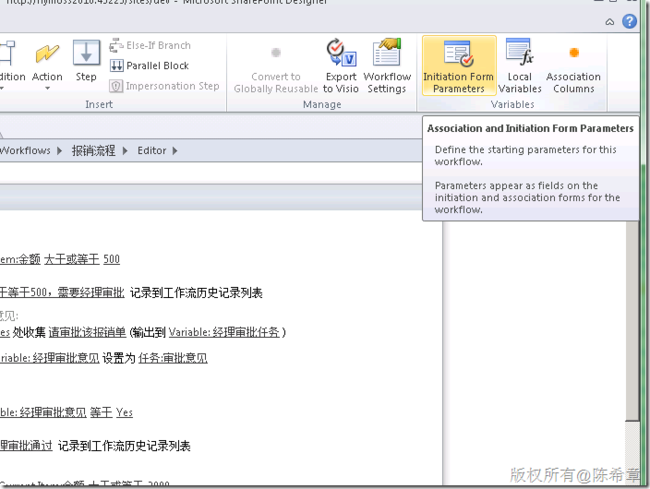Click 任务:审批意见 link

(173, 358)
